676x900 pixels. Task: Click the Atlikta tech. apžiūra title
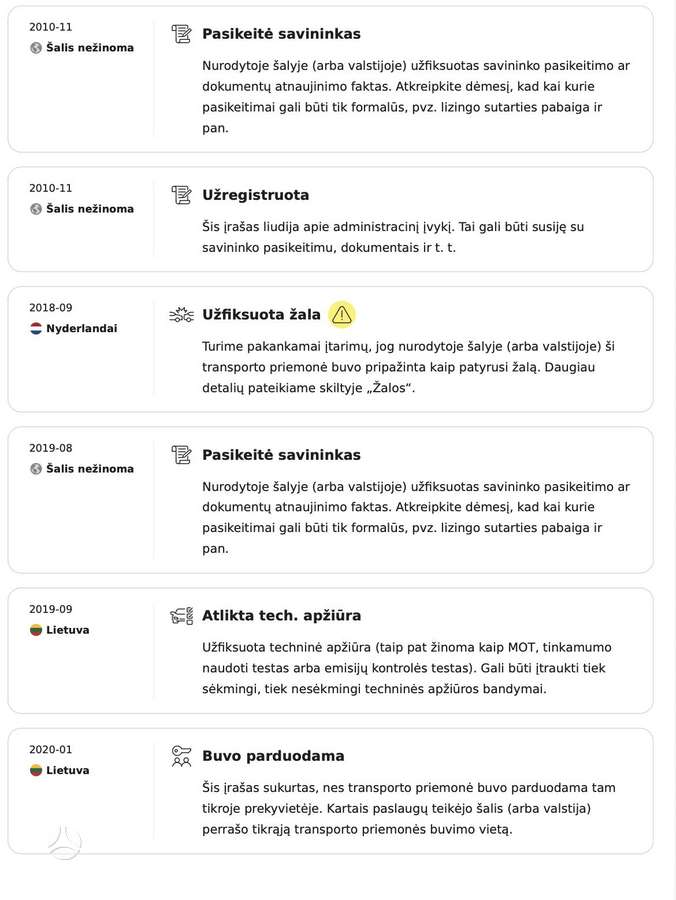coord(281,616)
